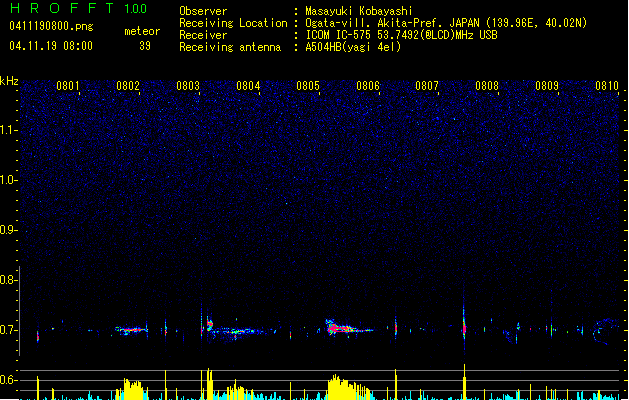Click the 0803 time marker

tap(188, 86)
